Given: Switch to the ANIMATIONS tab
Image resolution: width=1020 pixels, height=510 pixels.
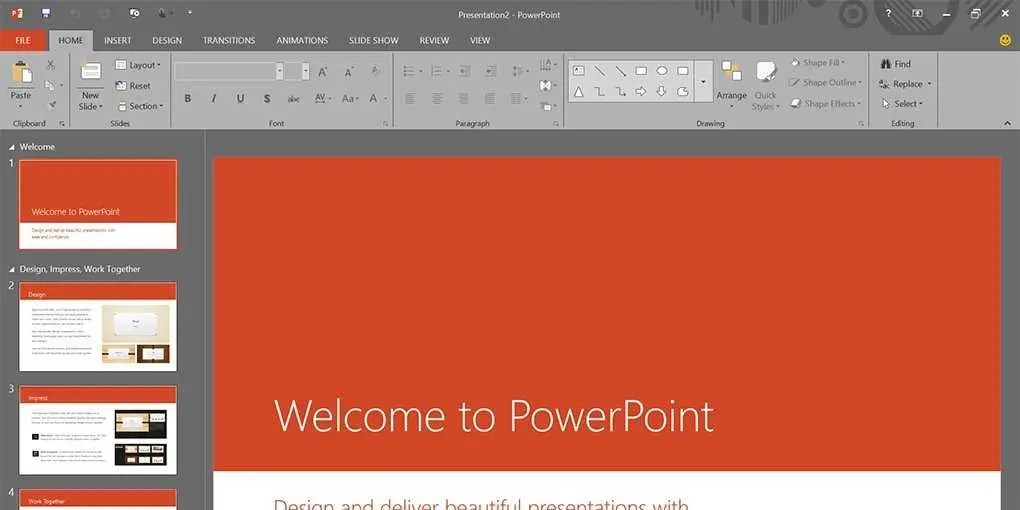Looking at the screenshot, I should tap(302, 40).
